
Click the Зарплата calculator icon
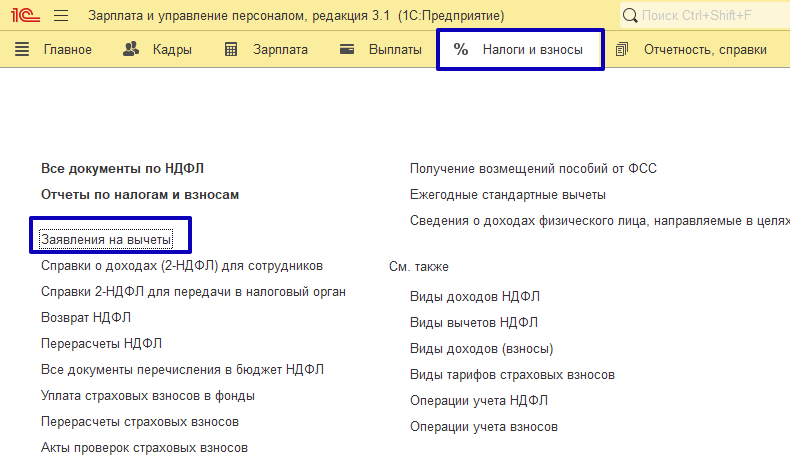coord(231,49)
